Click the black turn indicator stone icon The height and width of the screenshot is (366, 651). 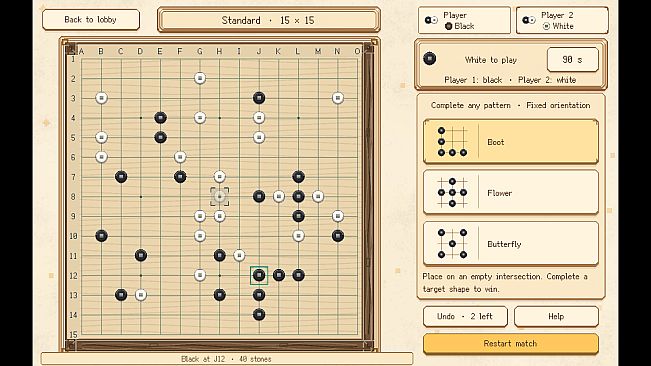click(430, 59)
